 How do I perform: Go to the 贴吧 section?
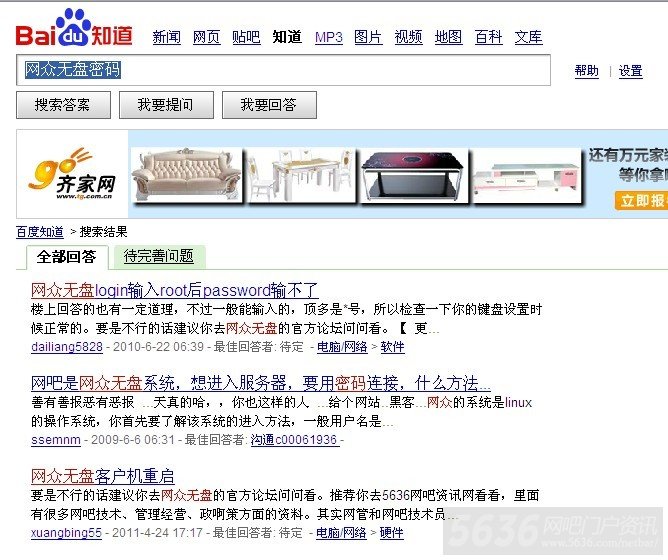coord(246,37)
